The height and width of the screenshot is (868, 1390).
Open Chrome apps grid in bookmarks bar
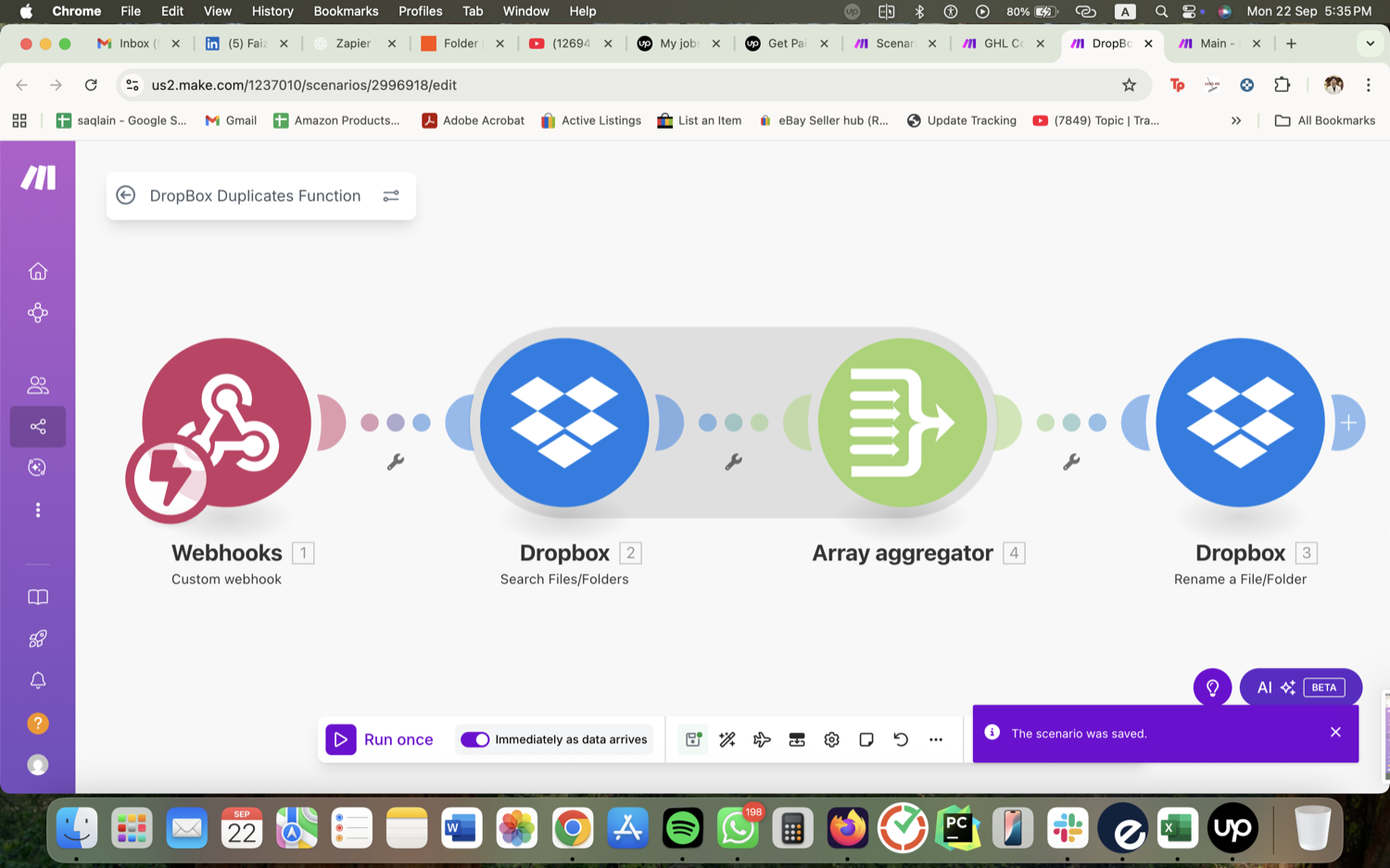(19, 120)
